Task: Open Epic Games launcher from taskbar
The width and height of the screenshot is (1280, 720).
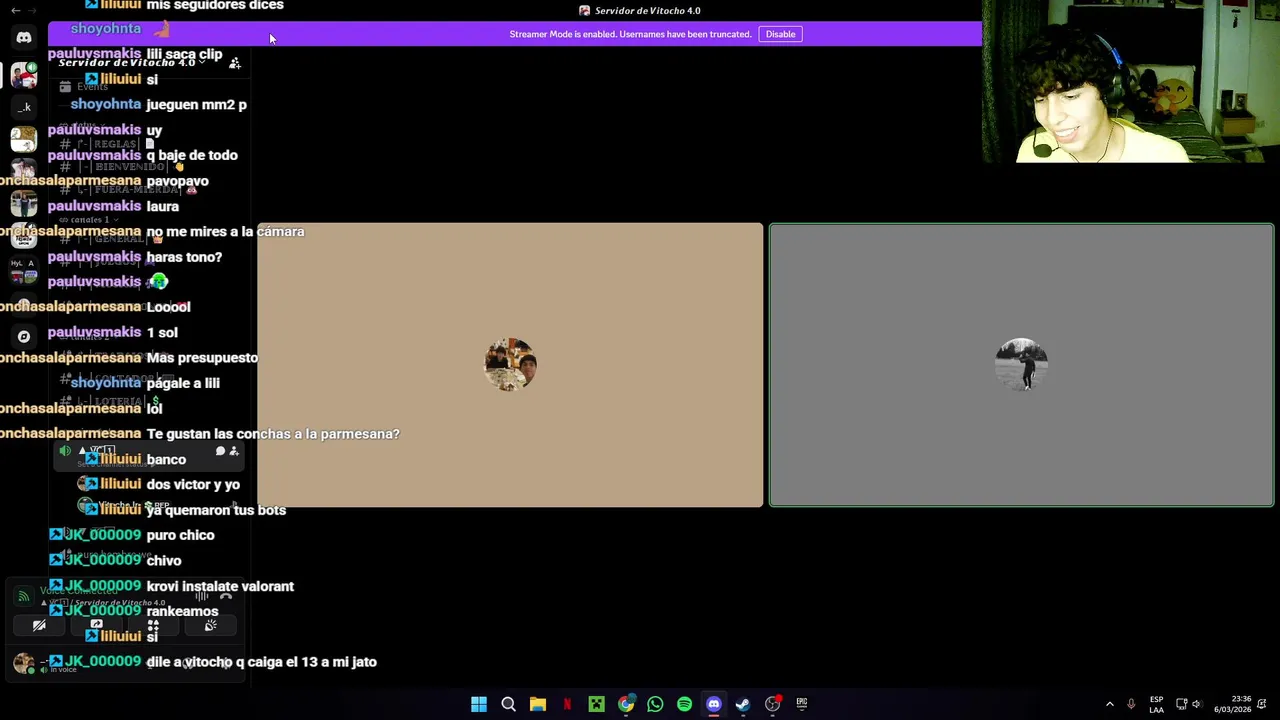Action: point(802,704)
